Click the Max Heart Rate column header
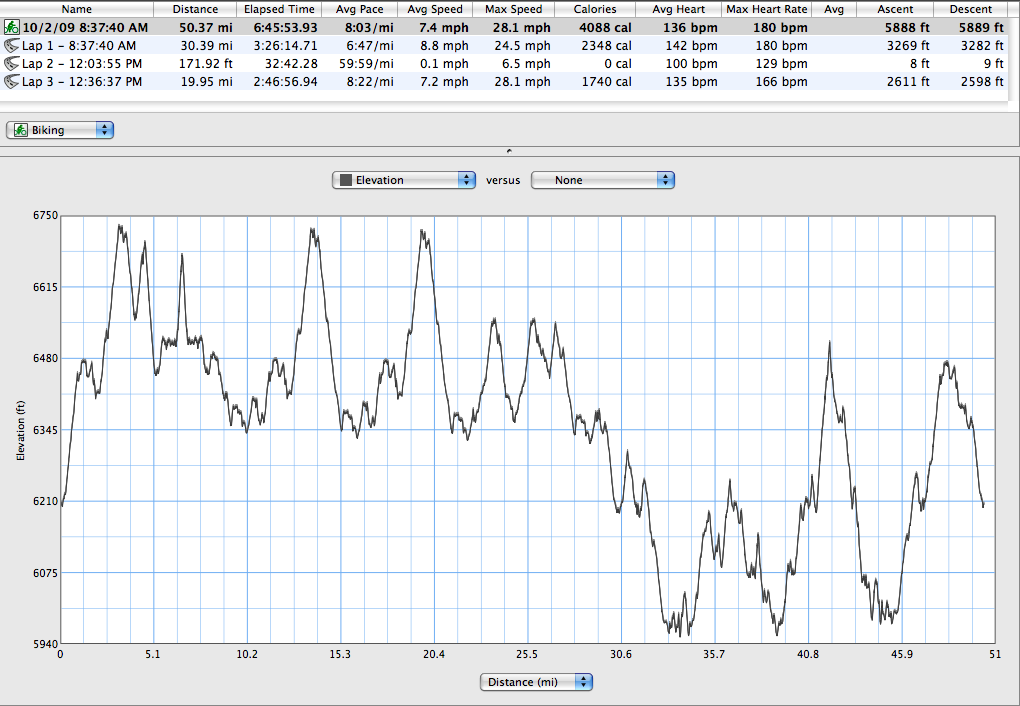The width and height of the screenshot is (1020, 706). pos(767,9)
